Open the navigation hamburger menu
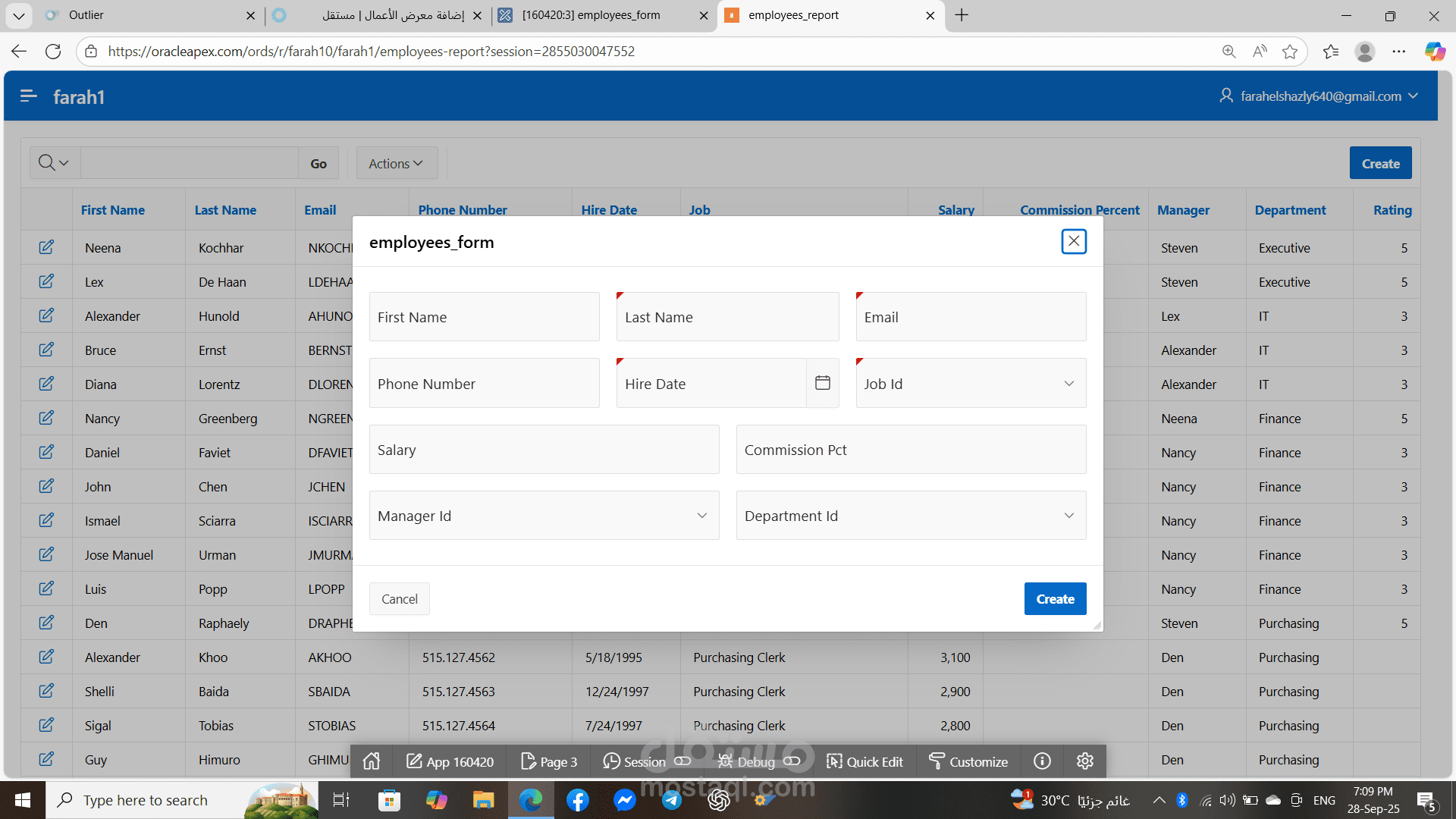This screenshot has width=1456, height=819. click(29, 96)
